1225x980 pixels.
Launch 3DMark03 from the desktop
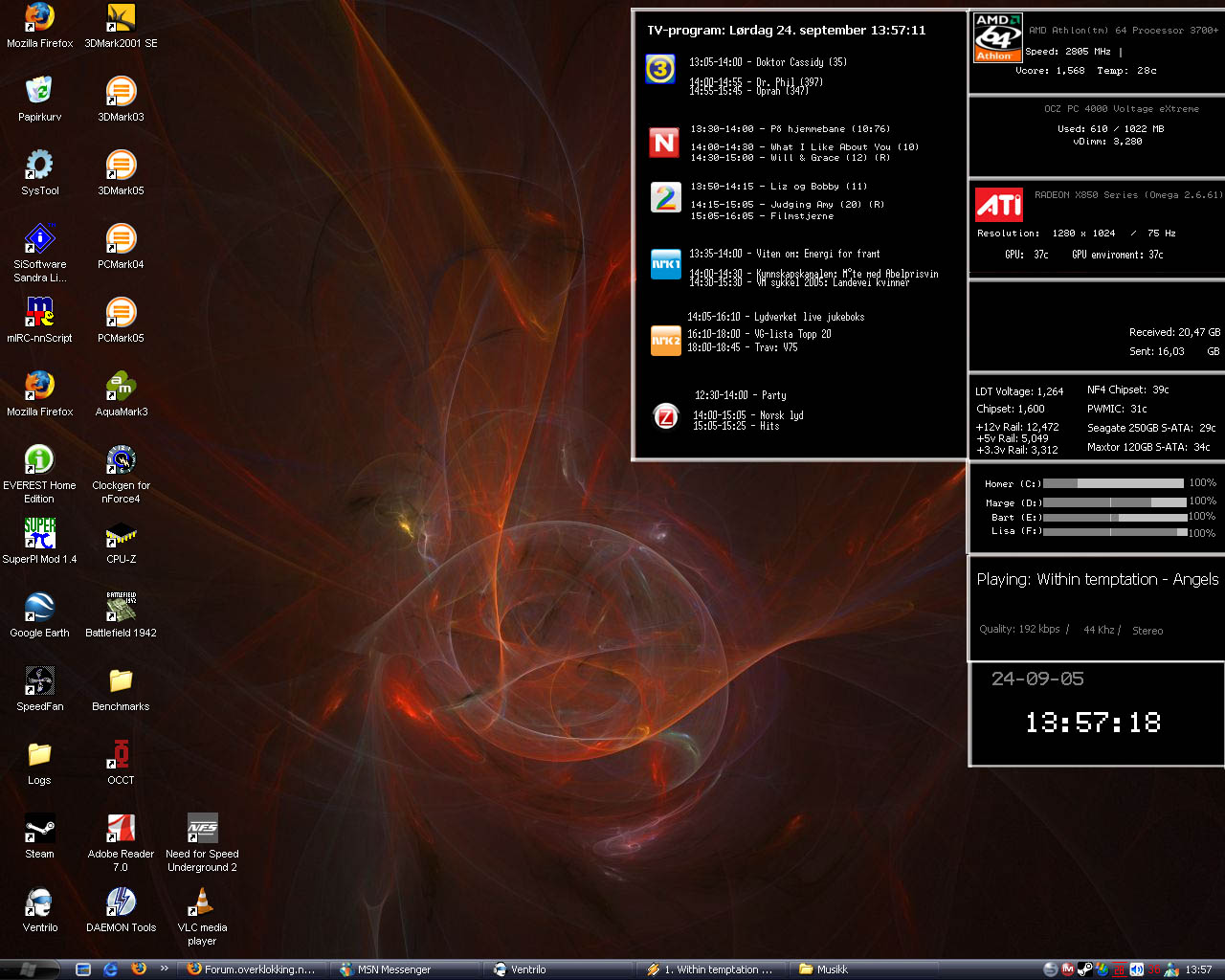click(x=121, y=100)
